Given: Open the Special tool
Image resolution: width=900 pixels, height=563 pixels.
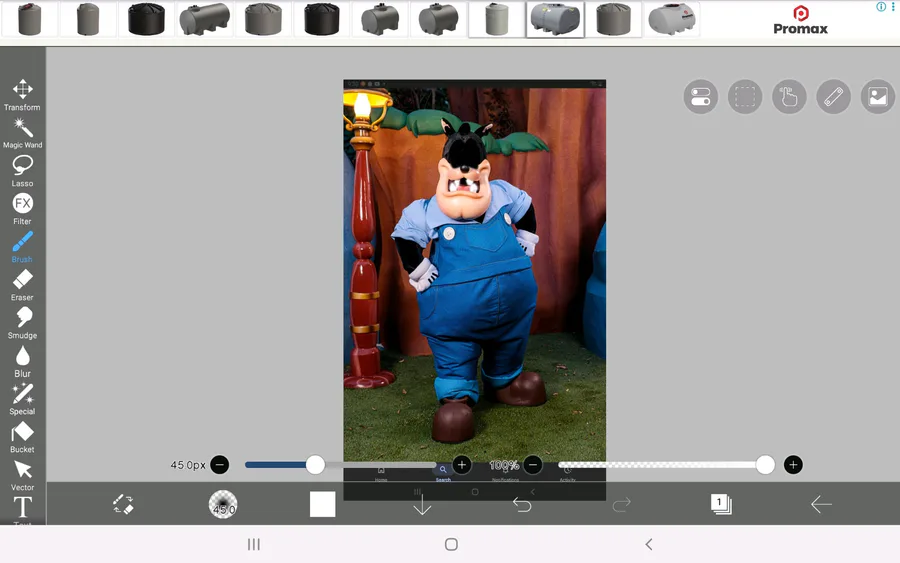Looking at the screenshot, I should point(22,399).
